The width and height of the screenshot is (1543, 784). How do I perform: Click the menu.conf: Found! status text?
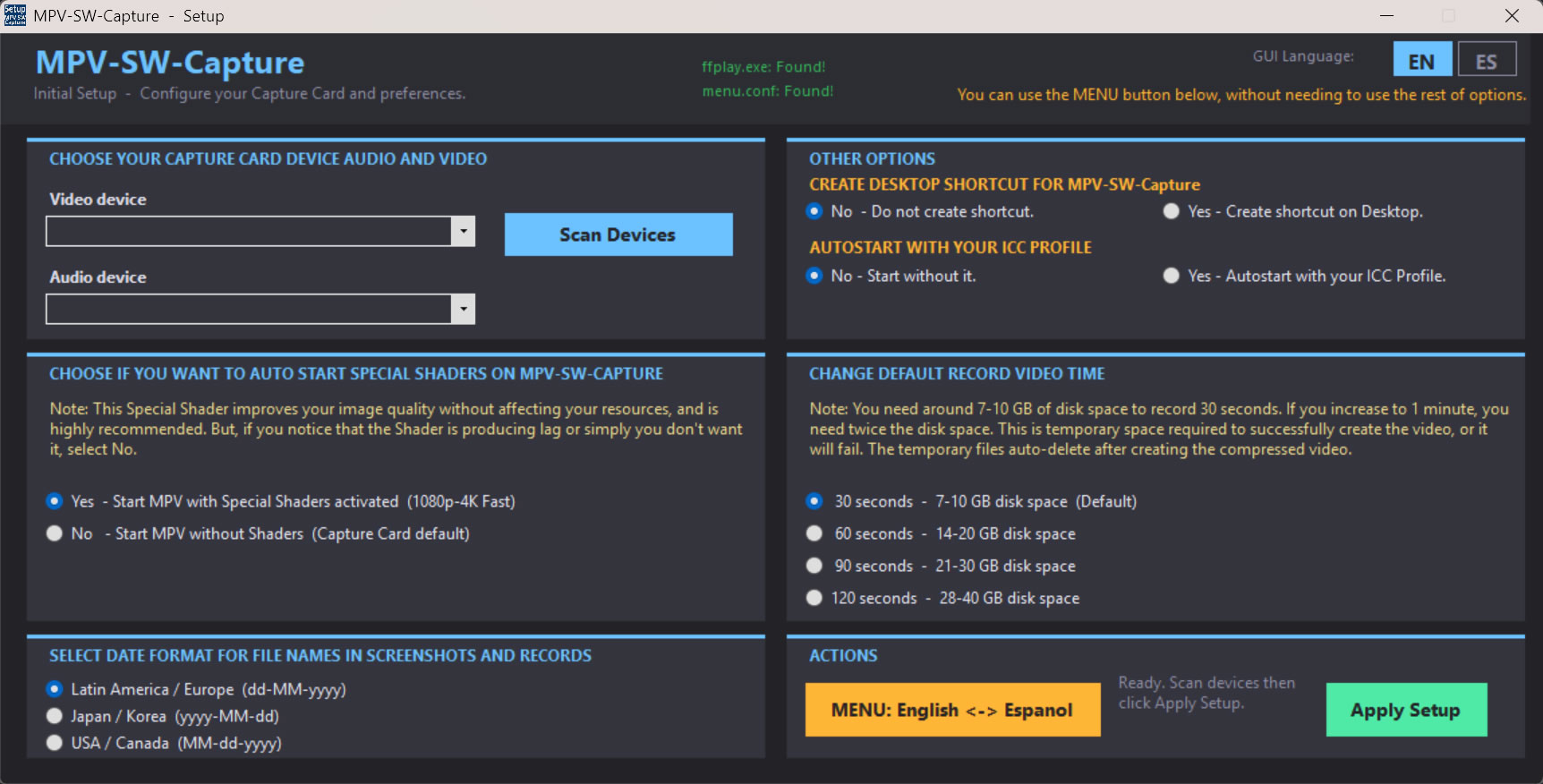pyautogui.click(x=768, y=91)
